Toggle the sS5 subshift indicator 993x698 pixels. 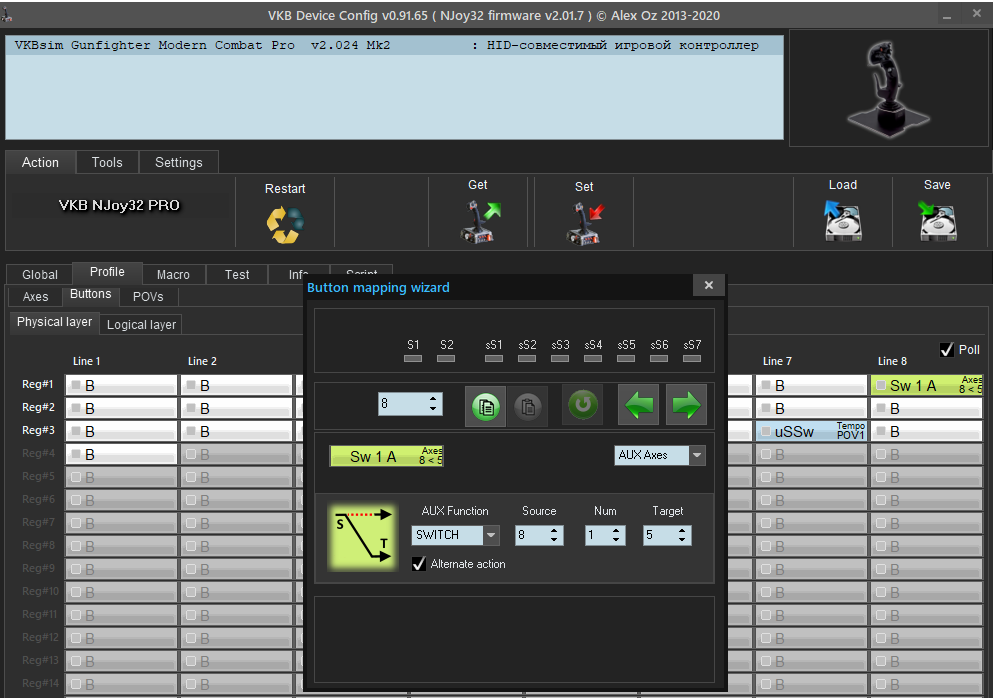[626, 359]
